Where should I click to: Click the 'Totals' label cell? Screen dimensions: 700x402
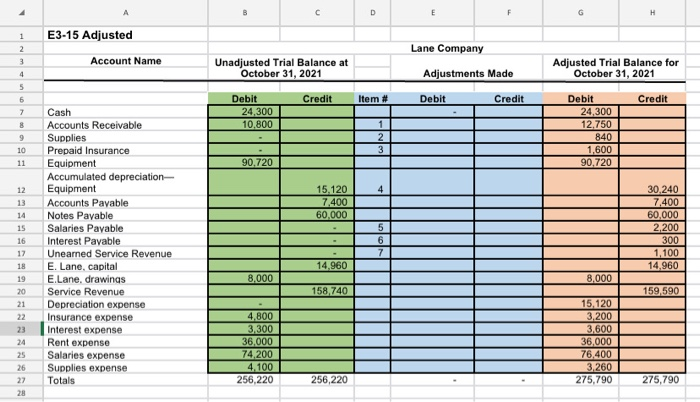click(125, 381)
